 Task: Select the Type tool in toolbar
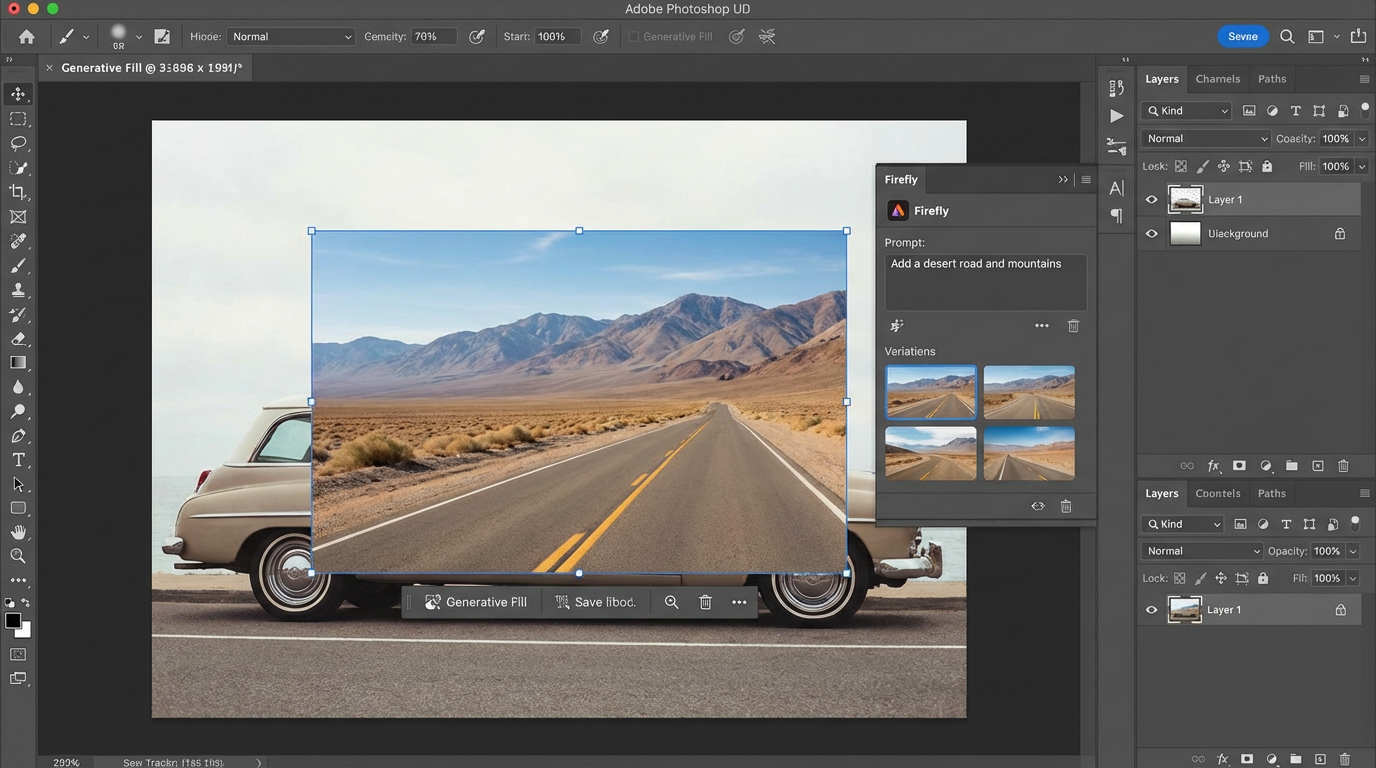coord(18,460)
